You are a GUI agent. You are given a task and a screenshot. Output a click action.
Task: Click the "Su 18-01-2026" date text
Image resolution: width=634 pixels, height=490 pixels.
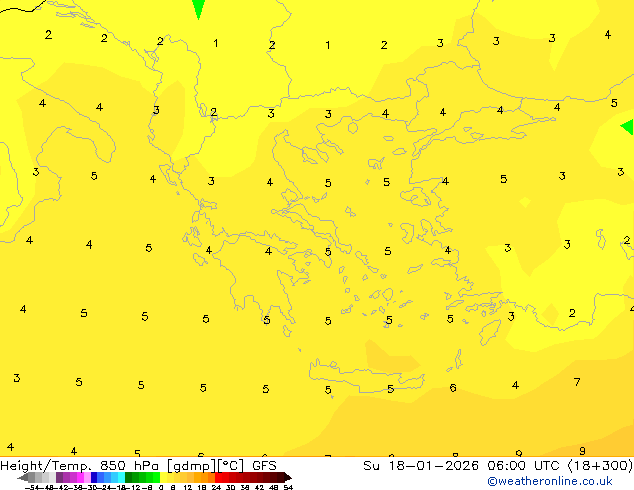click(x=421, y=466)
